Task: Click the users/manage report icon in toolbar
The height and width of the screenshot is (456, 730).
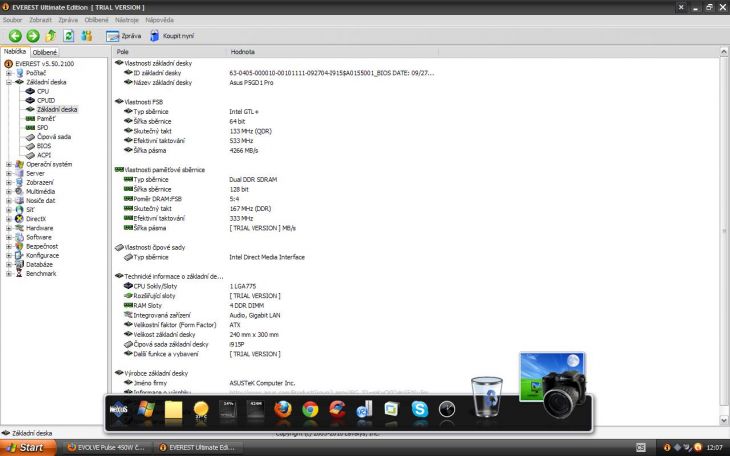Action: (87, 36)
